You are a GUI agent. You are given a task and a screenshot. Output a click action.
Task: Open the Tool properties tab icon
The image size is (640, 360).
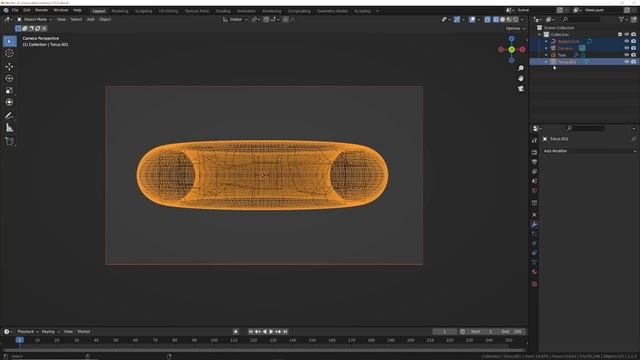click(534, 140)
